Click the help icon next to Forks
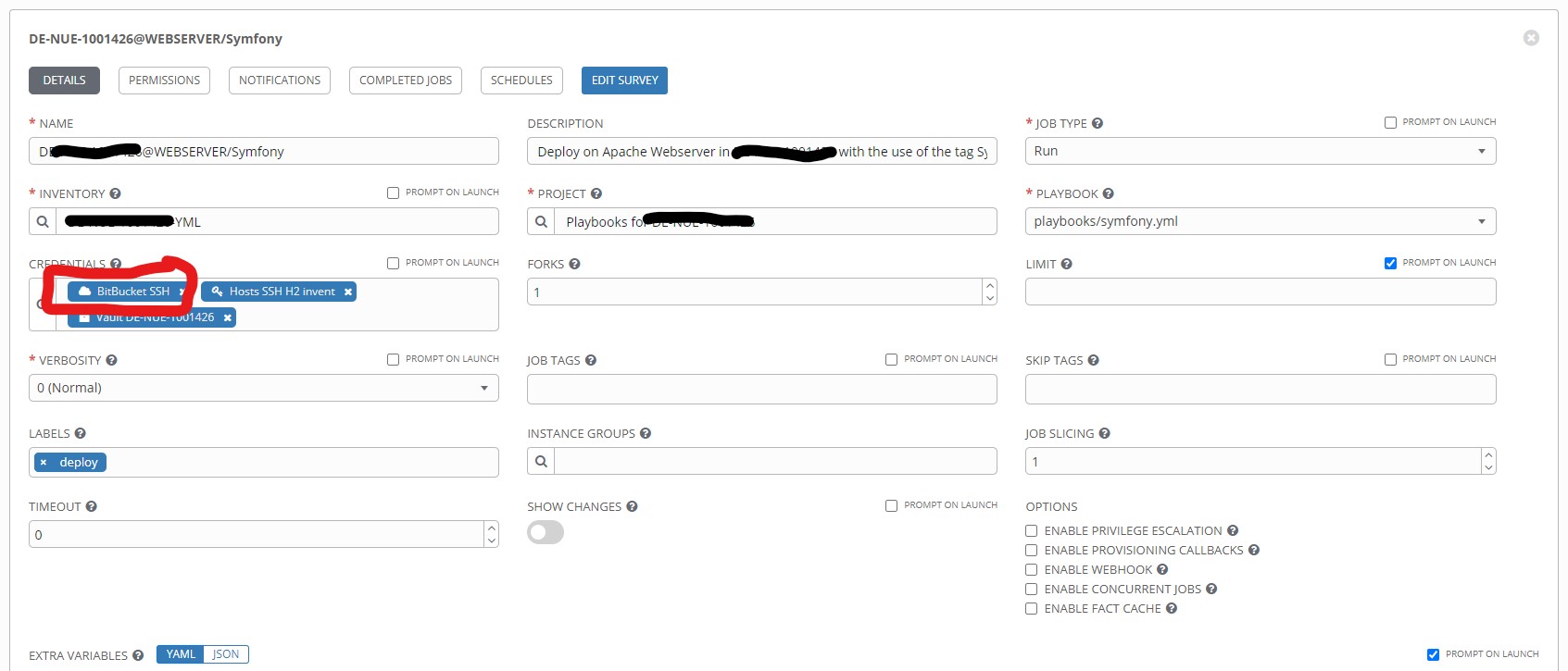 click(574, 264)
